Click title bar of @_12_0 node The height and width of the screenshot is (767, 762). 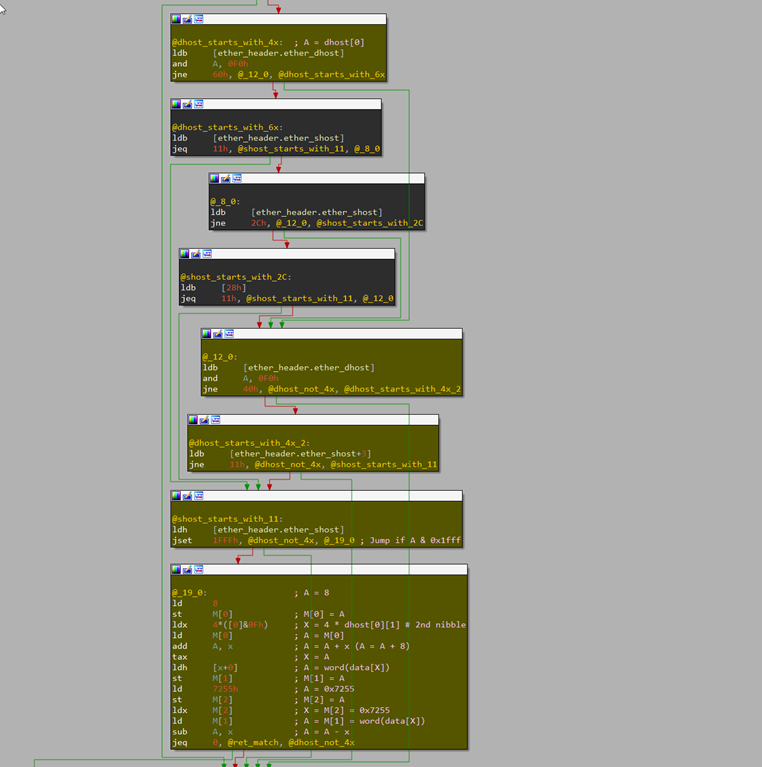point(332,334)
